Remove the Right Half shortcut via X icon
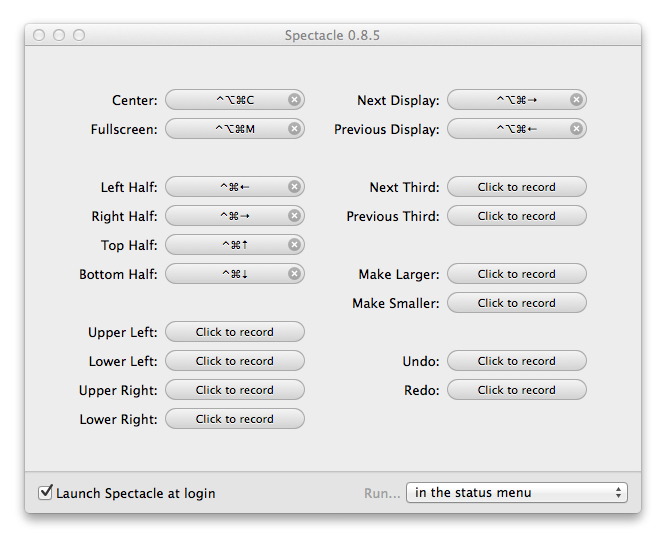Viewport: 666px width, 551px height. (294, 216)
